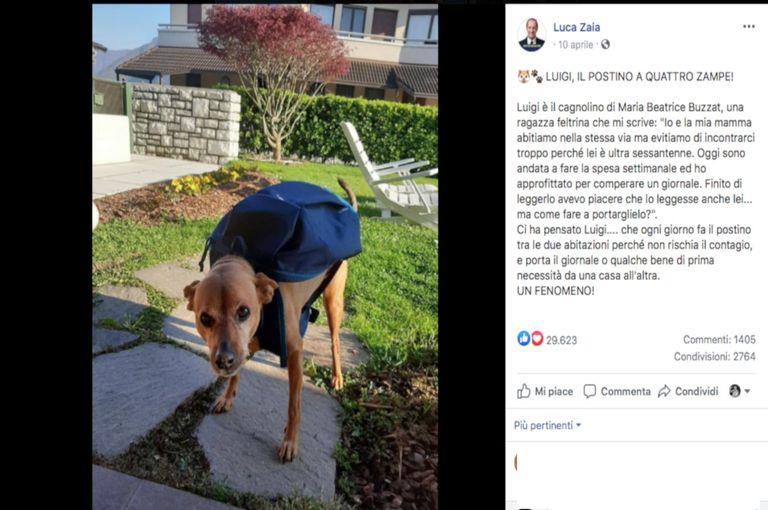This screenshot has height=510, width=768.
Task: Click the blue Like reaction icon
Action: click(x=524, y=338)
